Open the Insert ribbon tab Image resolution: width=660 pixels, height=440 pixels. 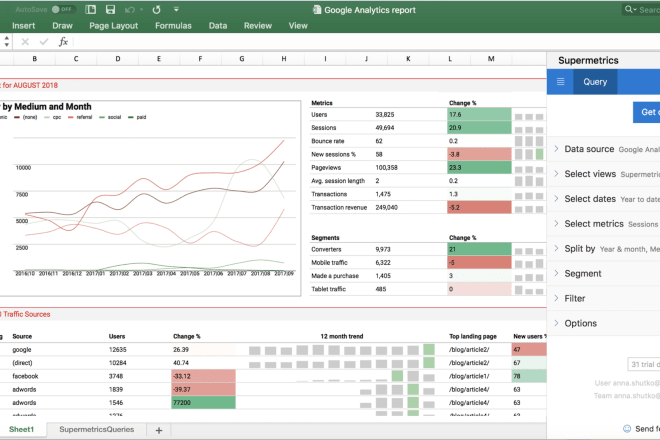[x=24, y=26]
